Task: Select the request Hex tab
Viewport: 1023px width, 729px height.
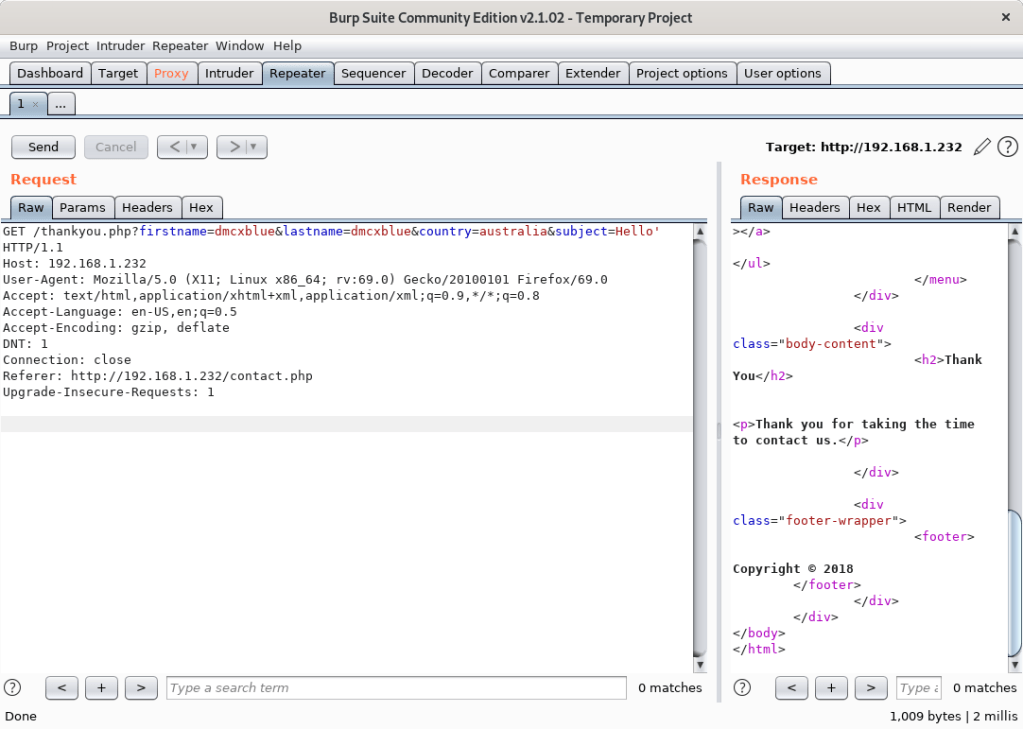Action: tap(201, 207)
